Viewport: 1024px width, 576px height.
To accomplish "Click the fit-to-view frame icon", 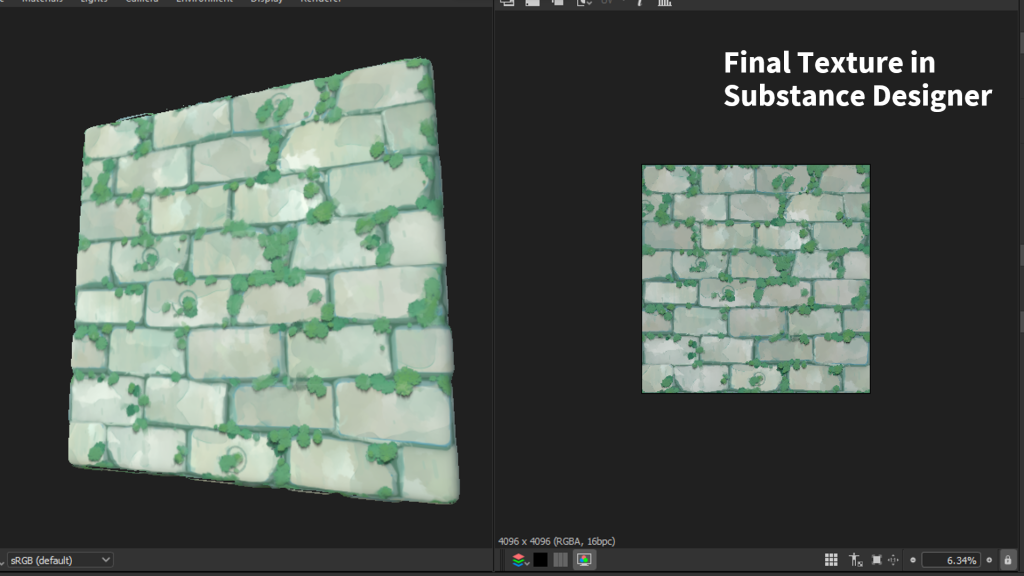I will pos(876,560).
